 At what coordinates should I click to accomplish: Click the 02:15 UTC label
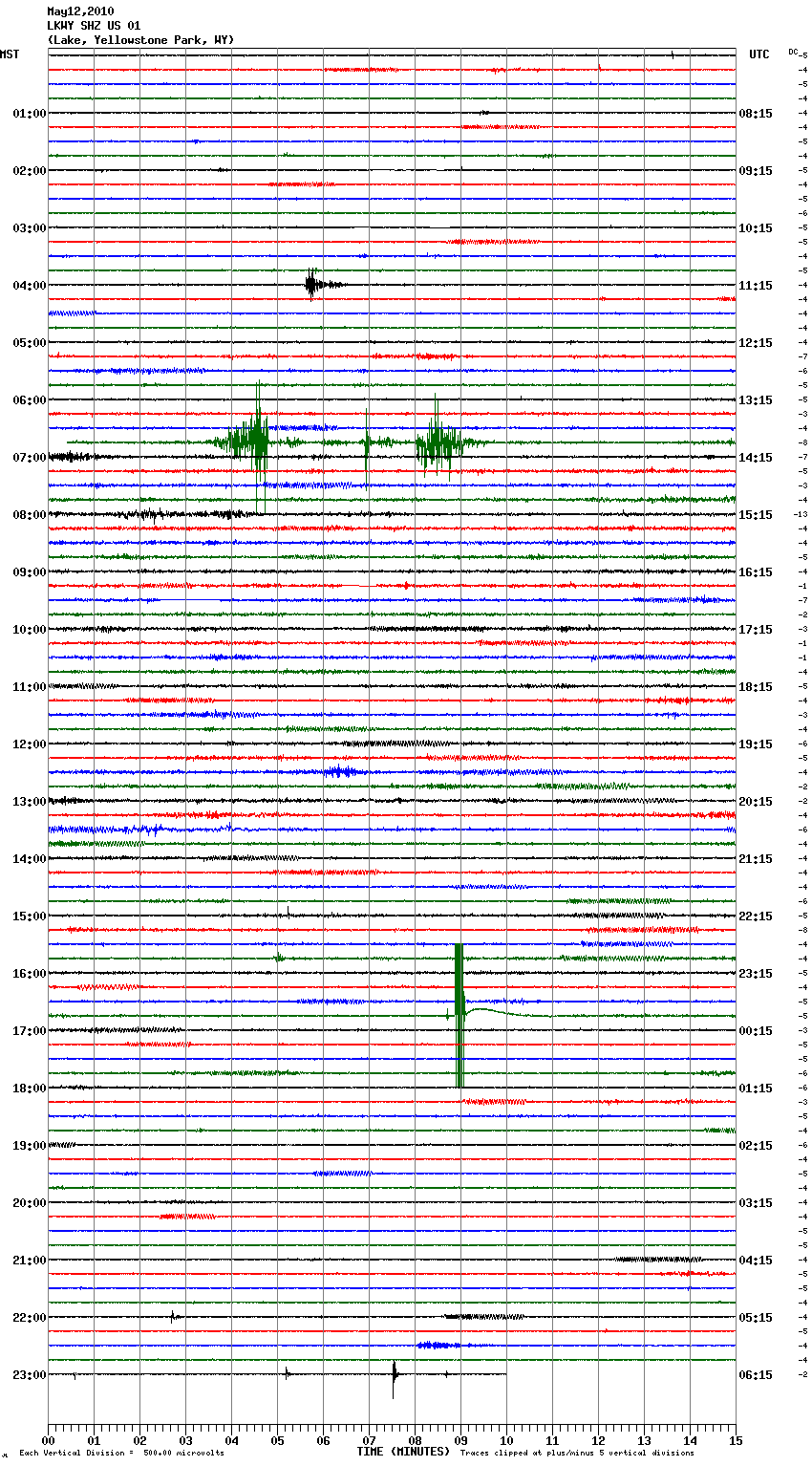(756, 1146)
